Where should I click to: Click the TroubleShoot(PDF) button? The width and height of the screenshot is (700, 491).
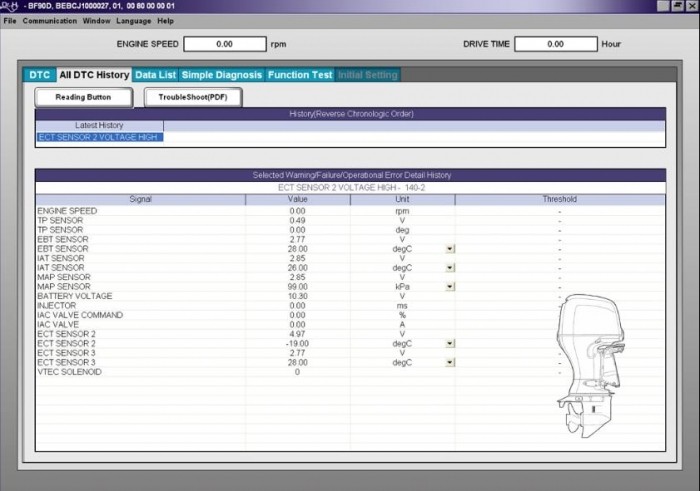(x=193, y=97)
